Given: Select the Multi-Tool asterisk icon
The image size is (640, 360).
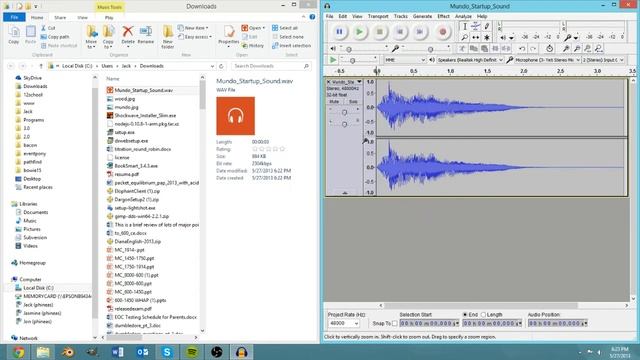Looking at the screenshot, I should (x=487, y=37).
